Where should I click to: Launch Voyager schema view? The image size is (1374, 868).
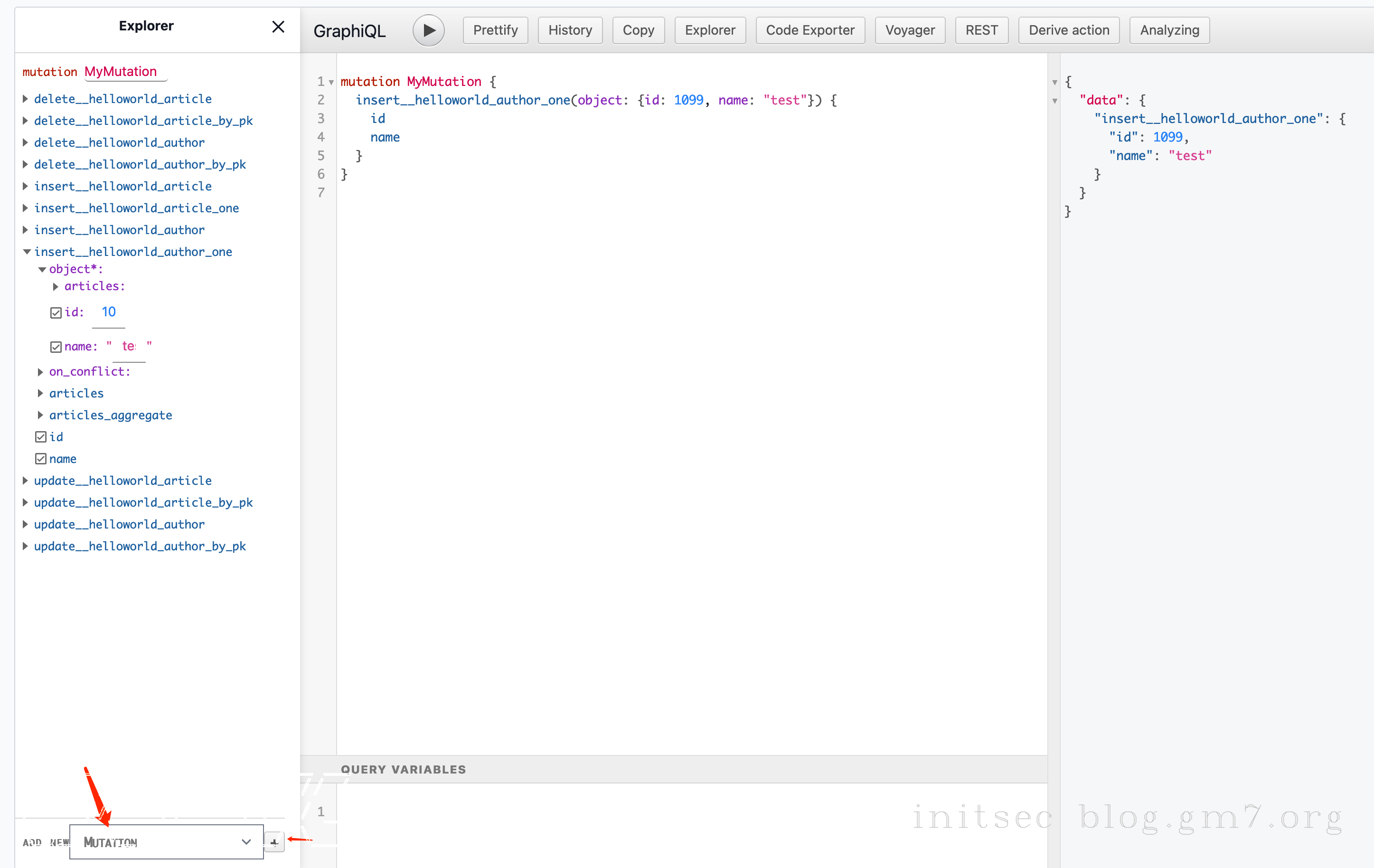point(910,30)
